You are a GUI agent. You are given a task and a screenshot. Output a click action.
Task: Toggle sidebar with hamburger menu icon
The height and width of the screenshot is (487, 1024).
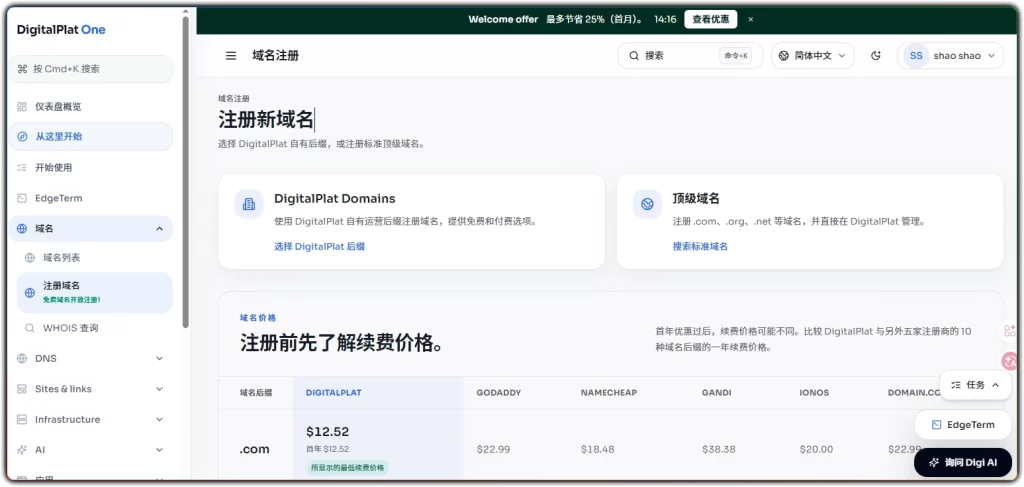tap(231, 56)
